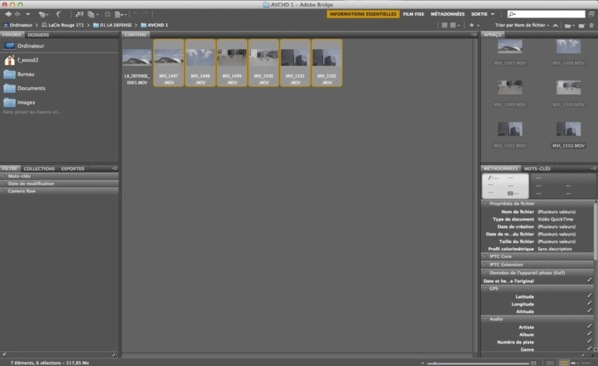Open the star rating filter dropdown
Viewport: 598px width, 366px height.
point(474,25)
